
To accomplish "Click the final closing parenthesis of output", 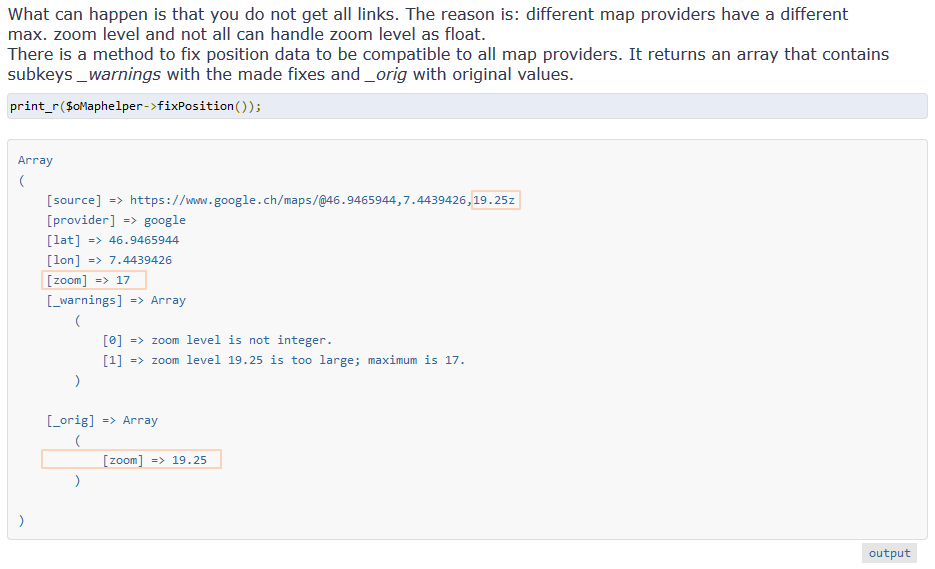I will pos(21,520).
